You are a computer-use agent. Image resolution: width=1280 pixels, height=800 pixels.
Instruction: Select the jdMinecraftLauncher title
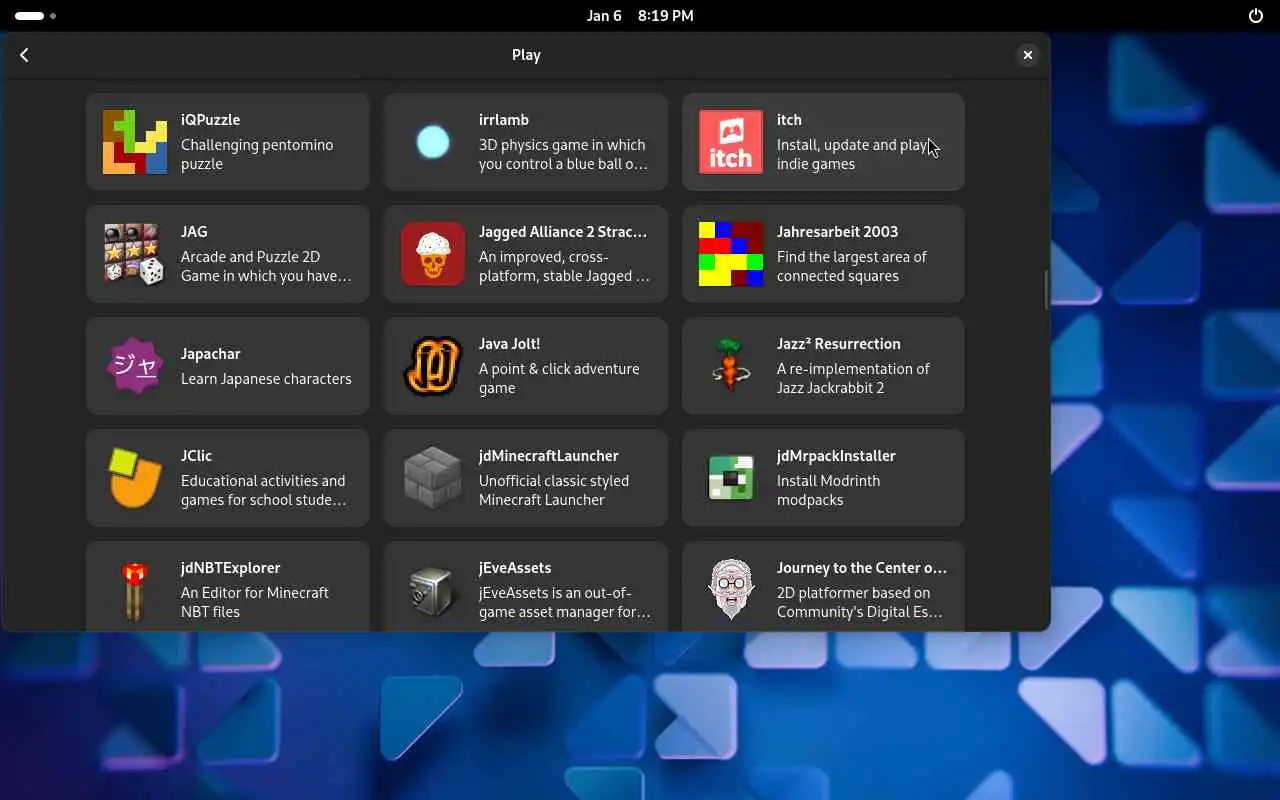(548, 456)
